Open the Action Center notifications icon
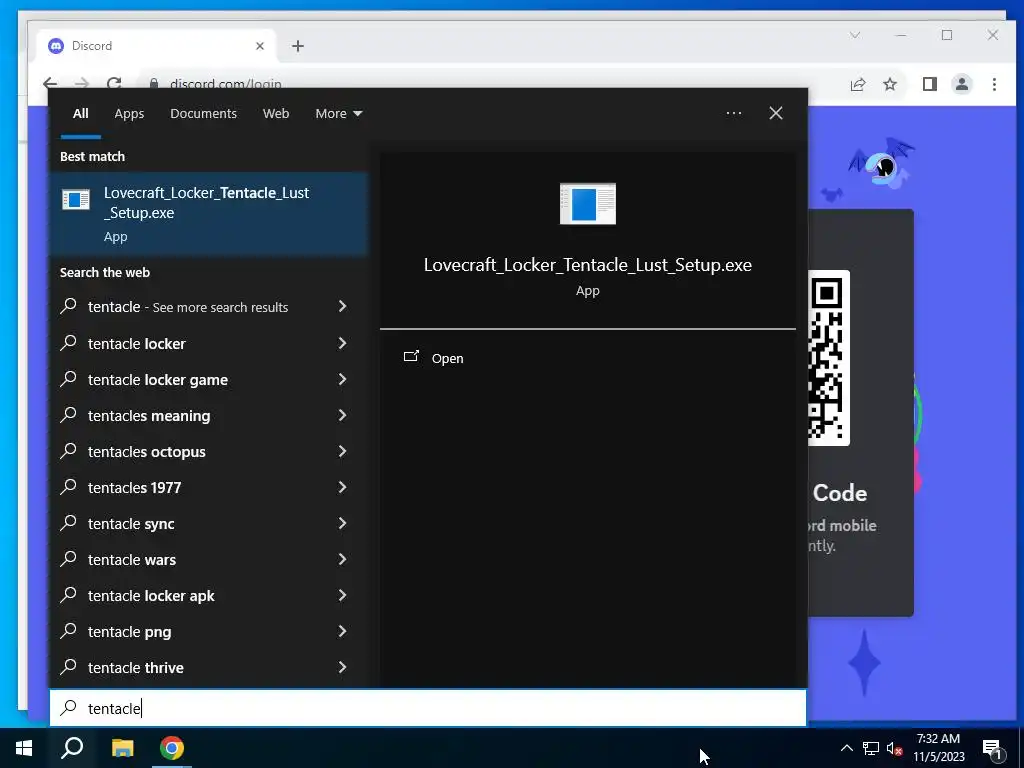The width and height of the screenshot is (1024, 768). pyautogui.click(x=993, y=748)
